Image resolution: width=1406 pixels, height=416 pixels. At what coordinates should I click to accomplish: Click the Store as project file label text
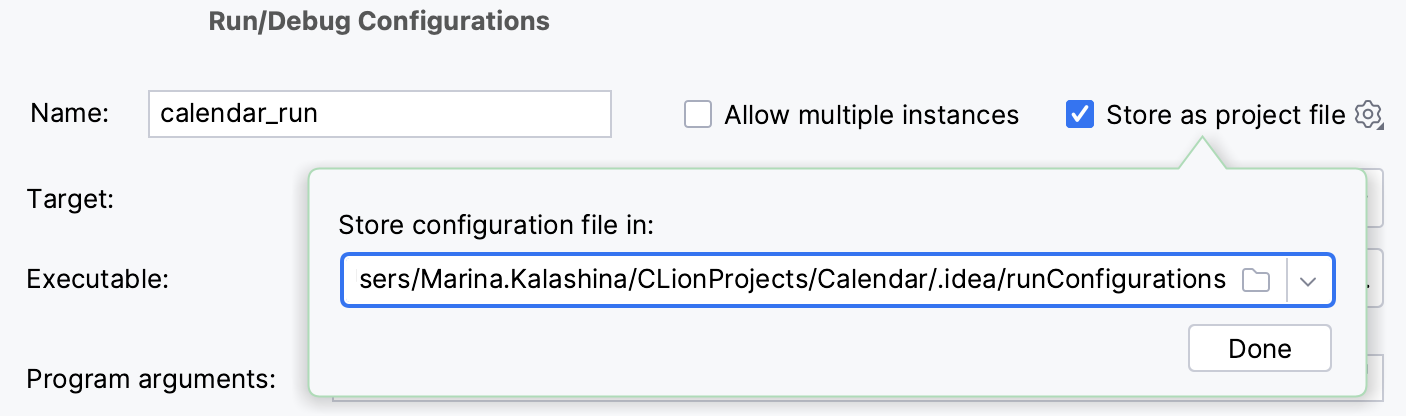click(x=1225, y=115)
